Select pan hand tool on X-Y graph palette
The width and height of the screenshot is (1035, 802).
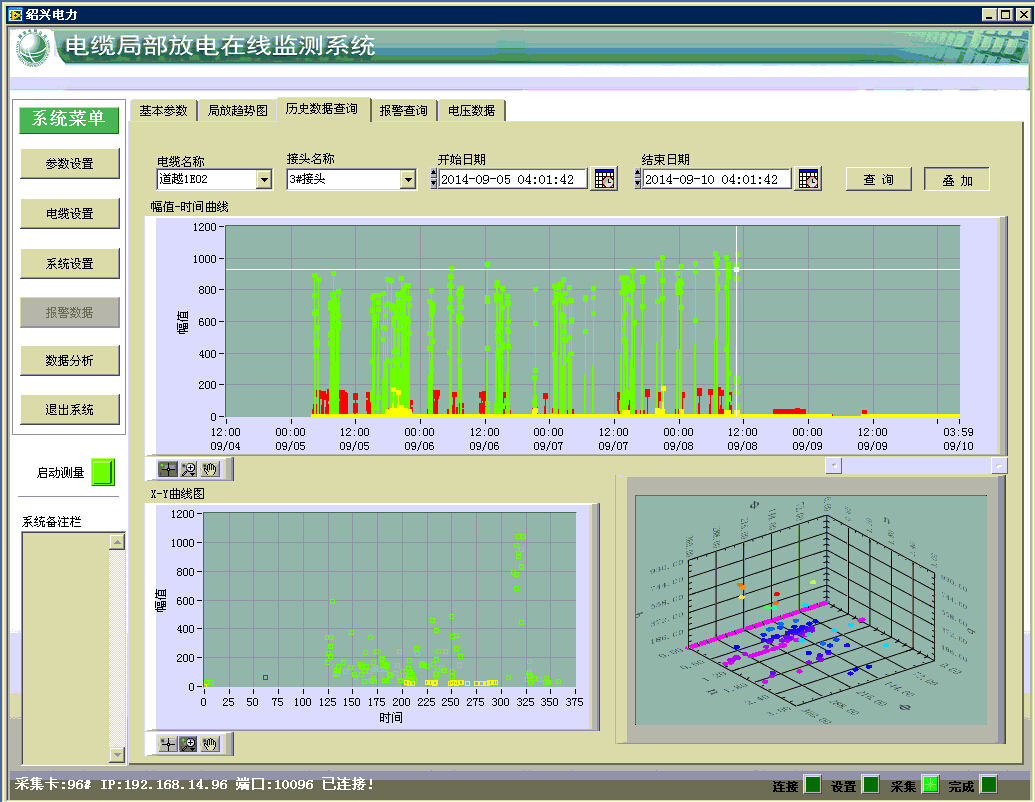[x=210, y=744]
